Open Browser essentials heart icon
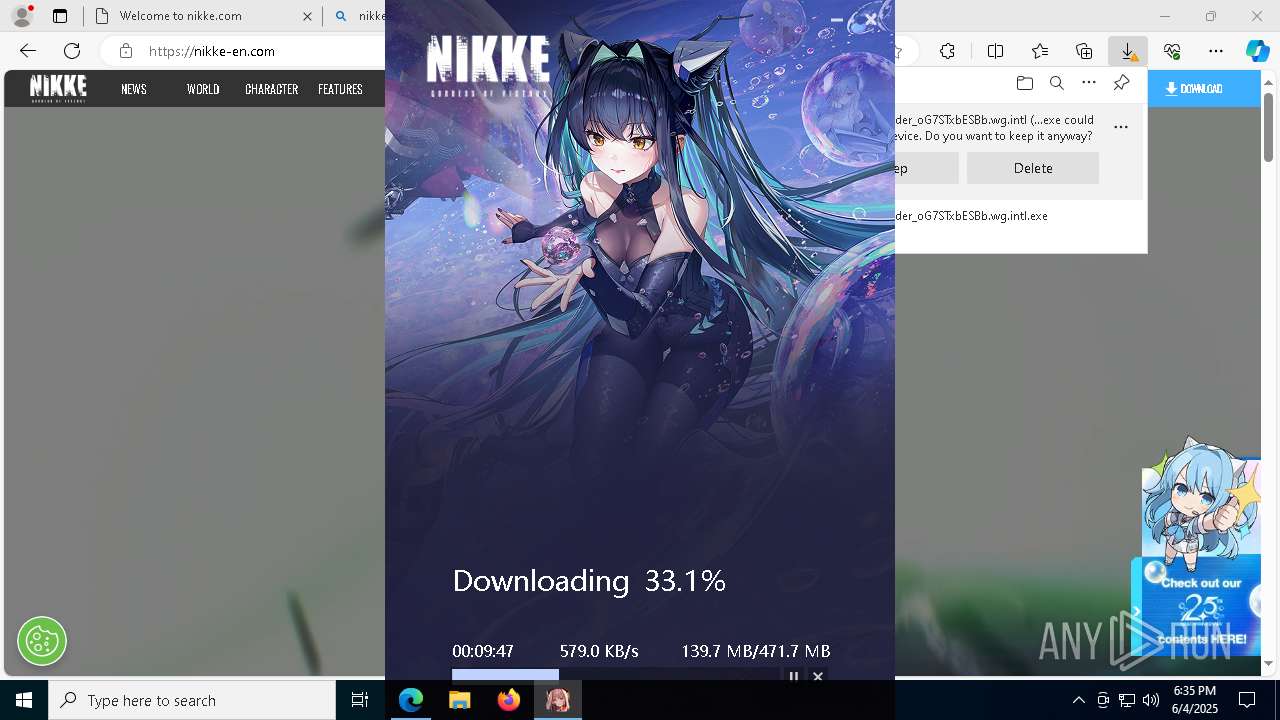This screenshot has width=1280, height=720. coord(1172,51)
